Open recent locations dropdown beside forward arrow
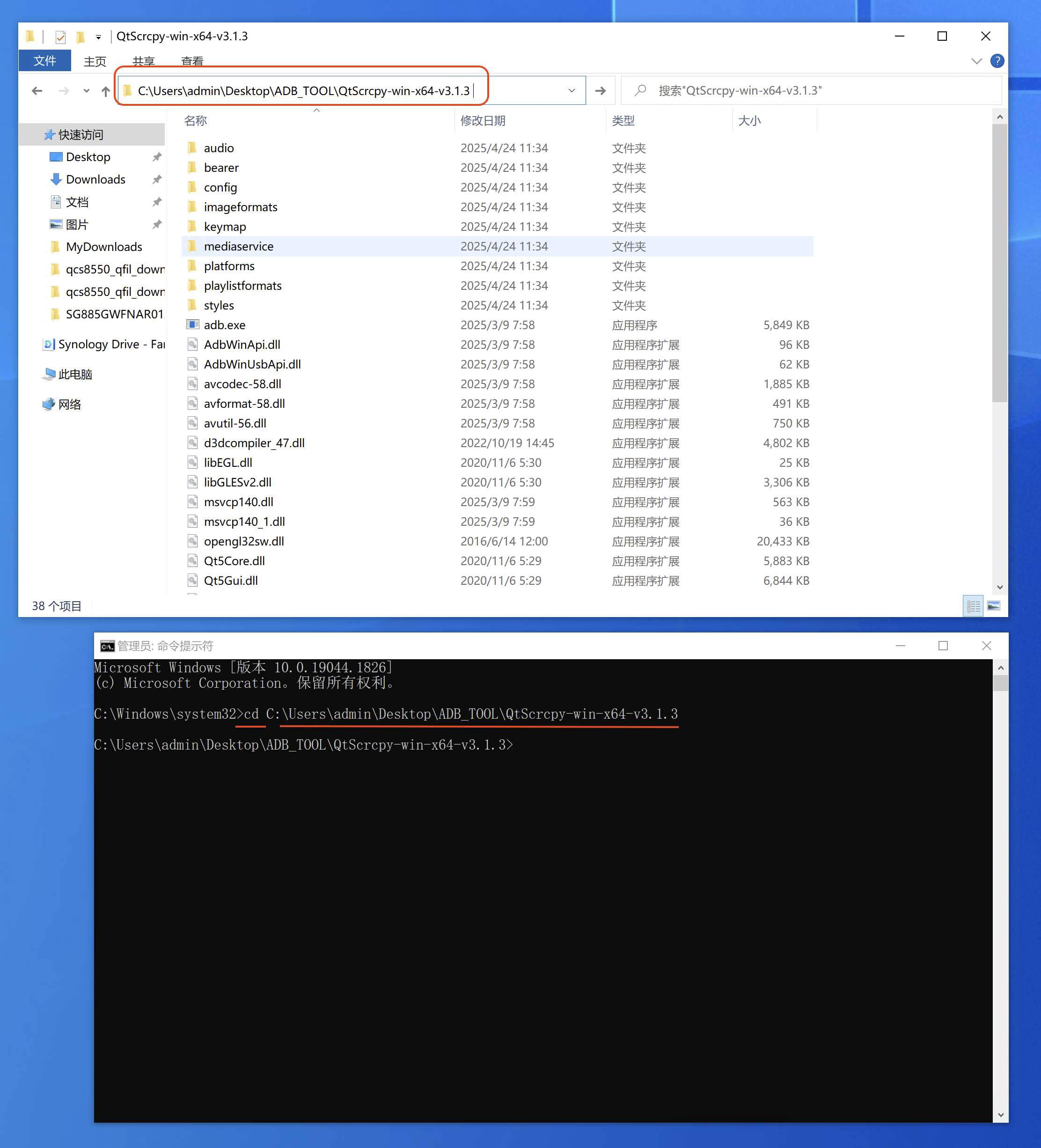The image size is (1041, 1148). [86, 91]
